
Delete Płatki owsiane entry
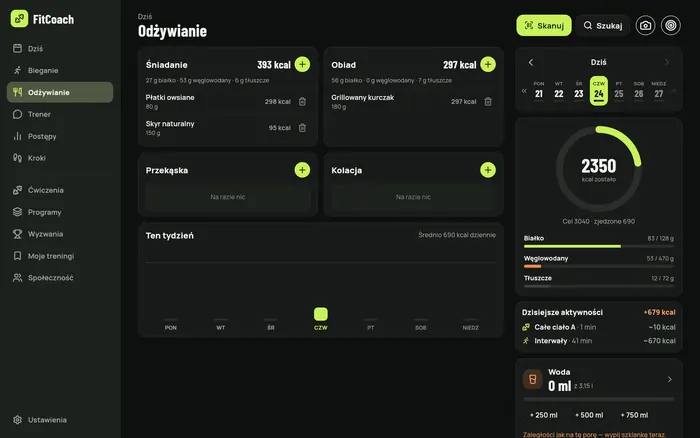(x=302, y=101)
